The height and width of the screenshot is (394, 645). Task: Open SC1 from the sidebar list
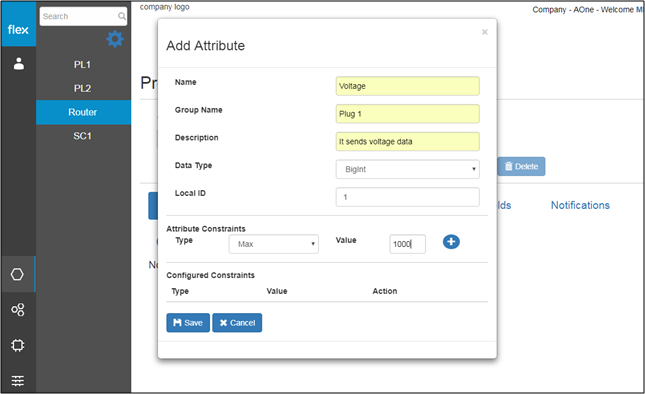click(x=82, y=136)
